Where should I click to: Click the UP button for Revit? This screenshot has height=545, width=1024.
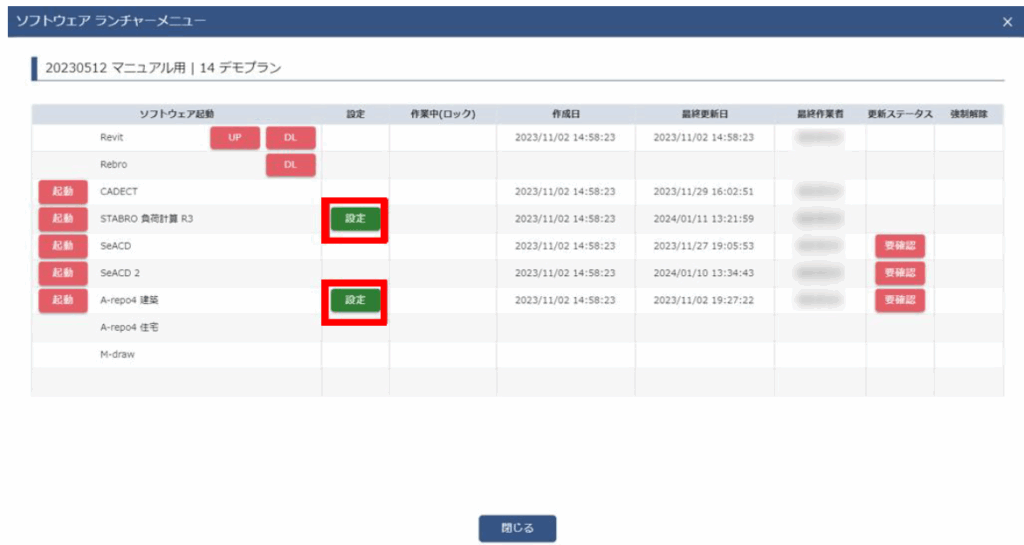tap(235, 138)
